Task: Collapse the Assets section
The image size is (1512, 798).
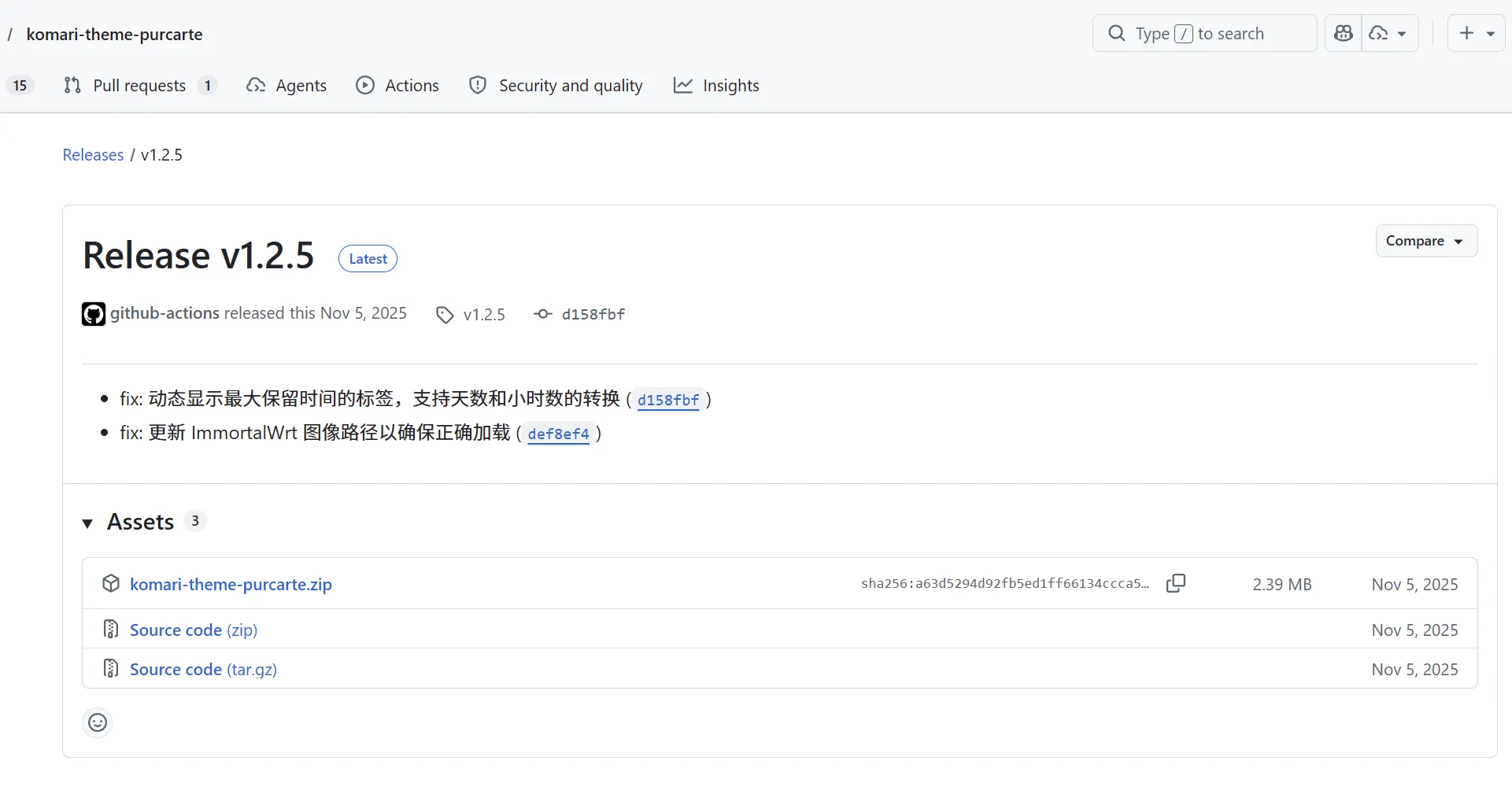Action: pyautogui.click(x=87, y=523)
